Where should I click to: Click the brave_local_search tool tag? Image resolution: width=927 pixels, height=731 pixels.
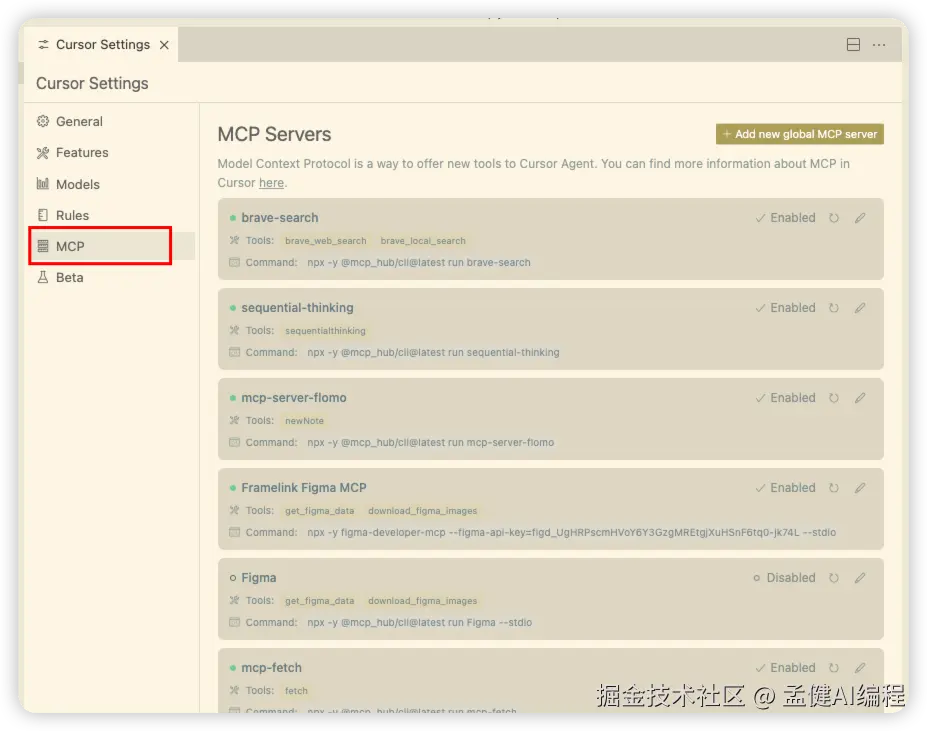(423, 241)
